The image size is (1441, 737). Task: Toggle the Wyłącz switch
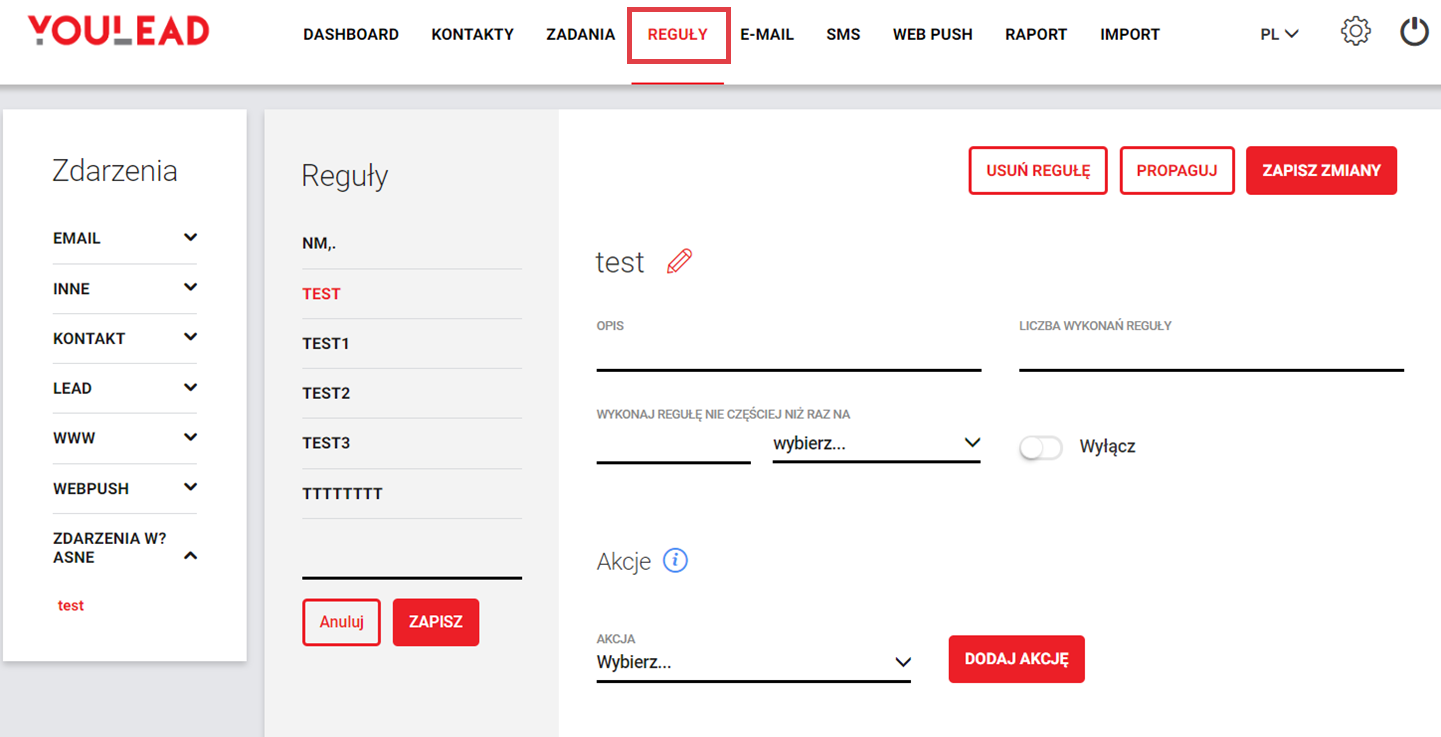(x=1041, y=447)
